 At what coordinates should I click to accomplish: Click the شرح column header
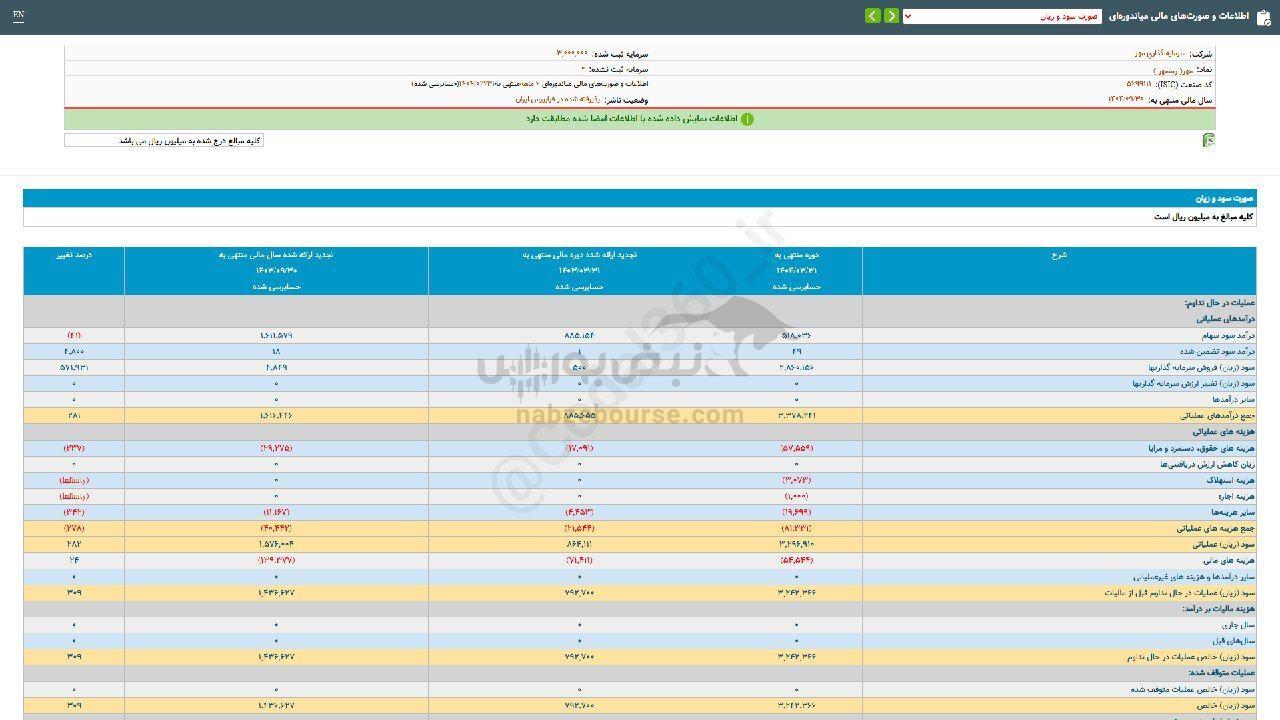tap(1059, 255)
